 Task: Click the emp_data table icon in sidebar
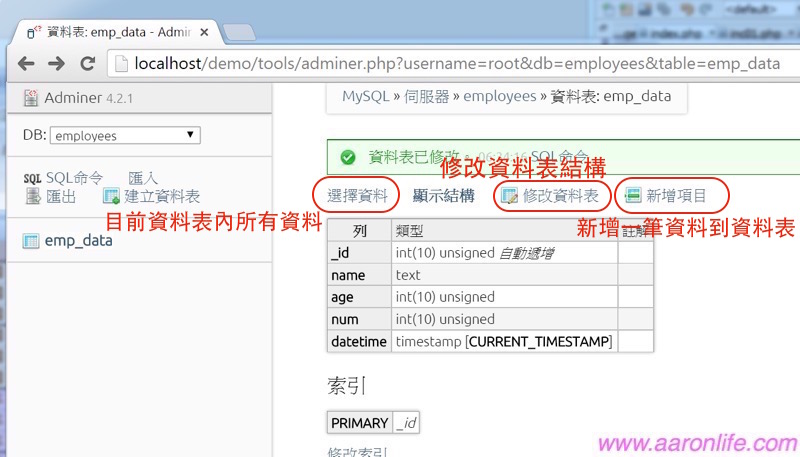(x=31, y=241)
